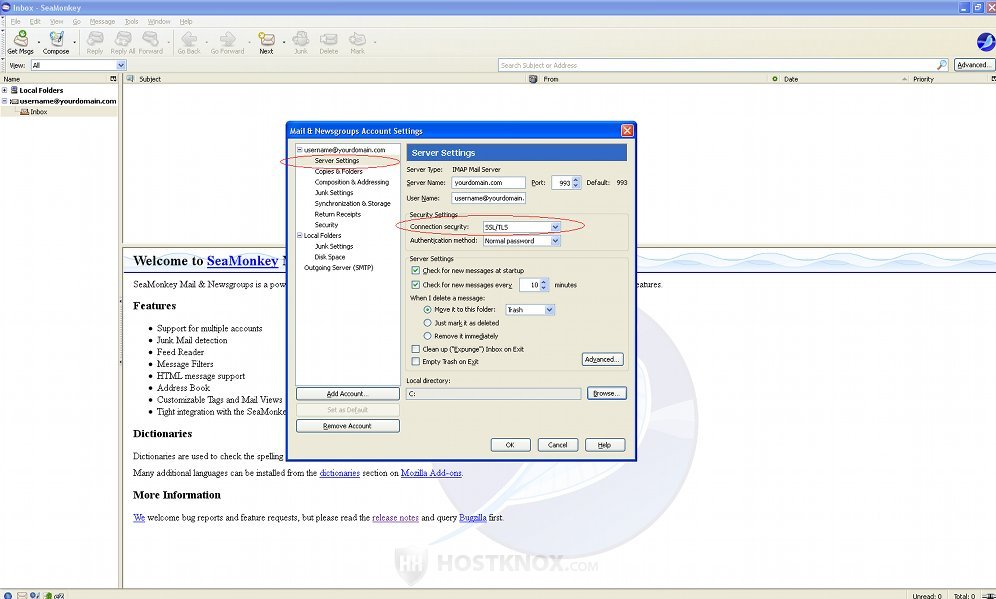This screenshot has height=599, width=996.
Task: Close the Account Settings dialog
Action: point(627,130)
